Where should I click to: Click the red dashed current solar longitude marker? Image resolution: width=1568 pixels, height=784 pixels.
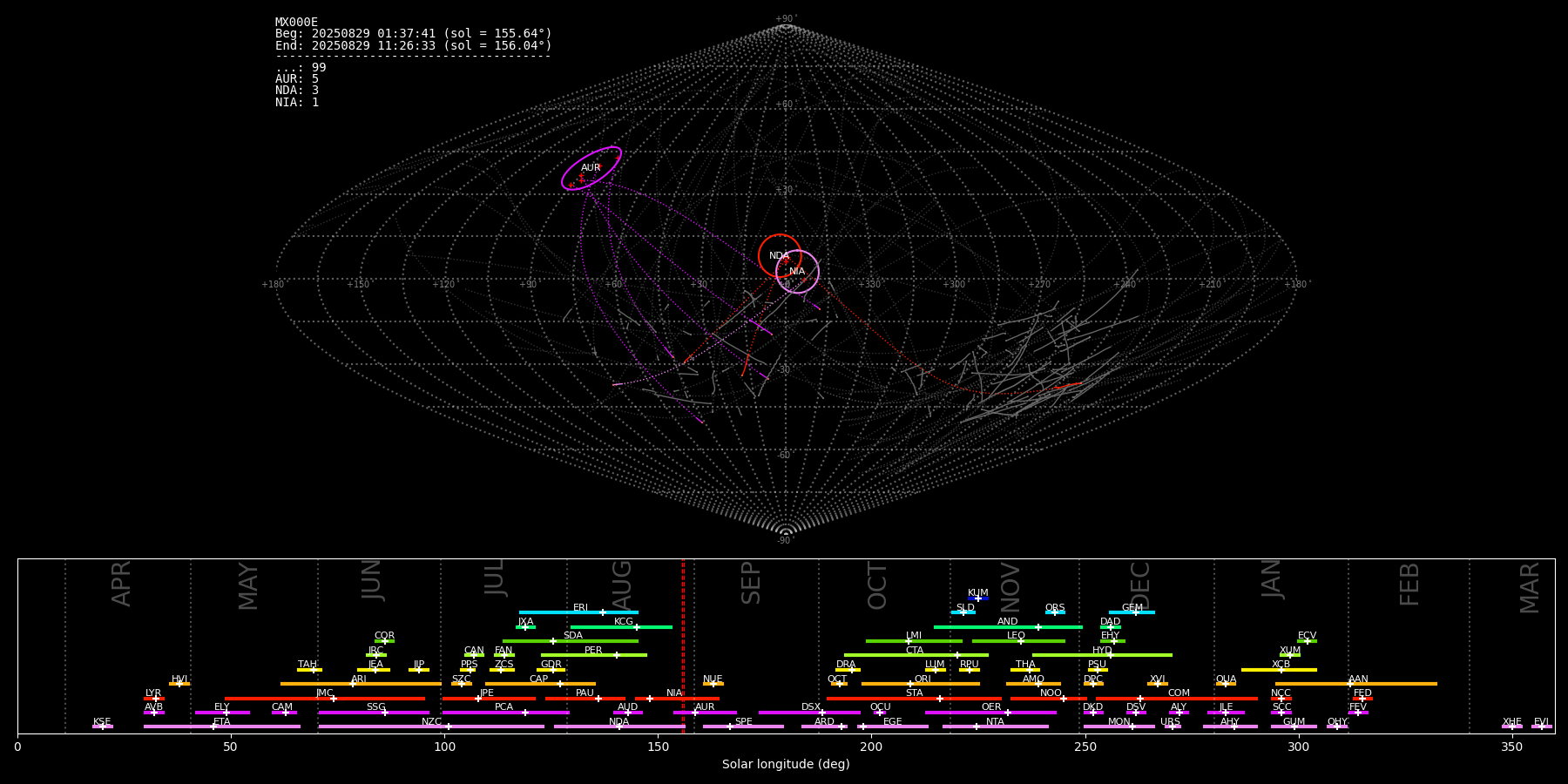(683, 645)
